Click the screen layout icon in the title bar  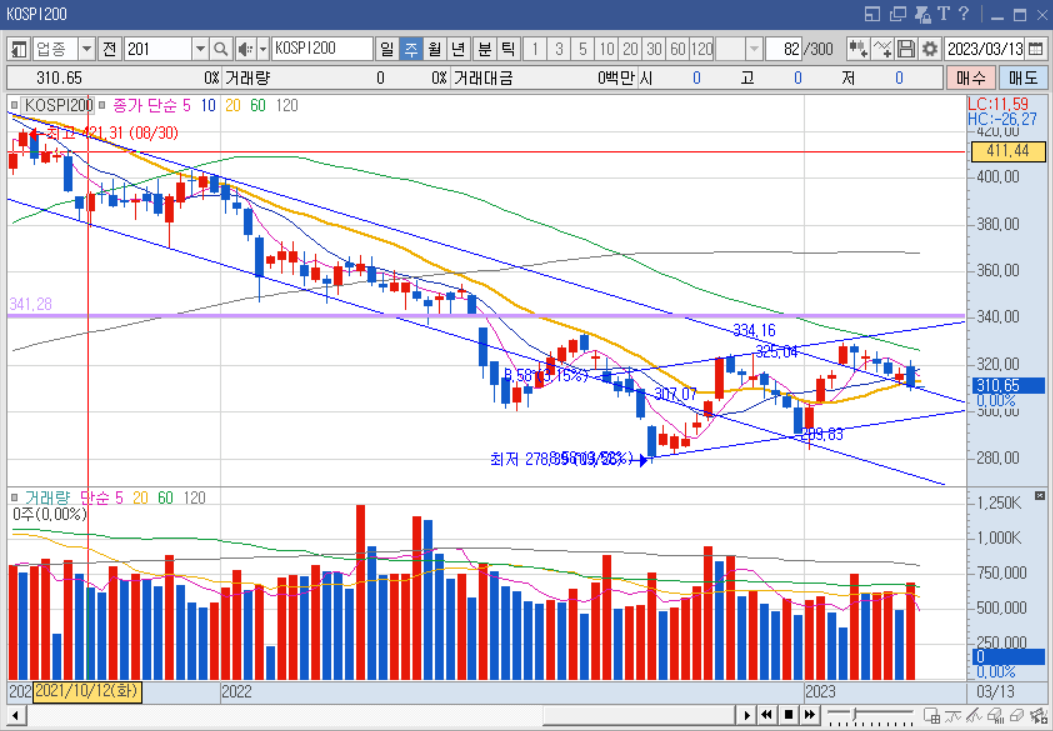872,13
